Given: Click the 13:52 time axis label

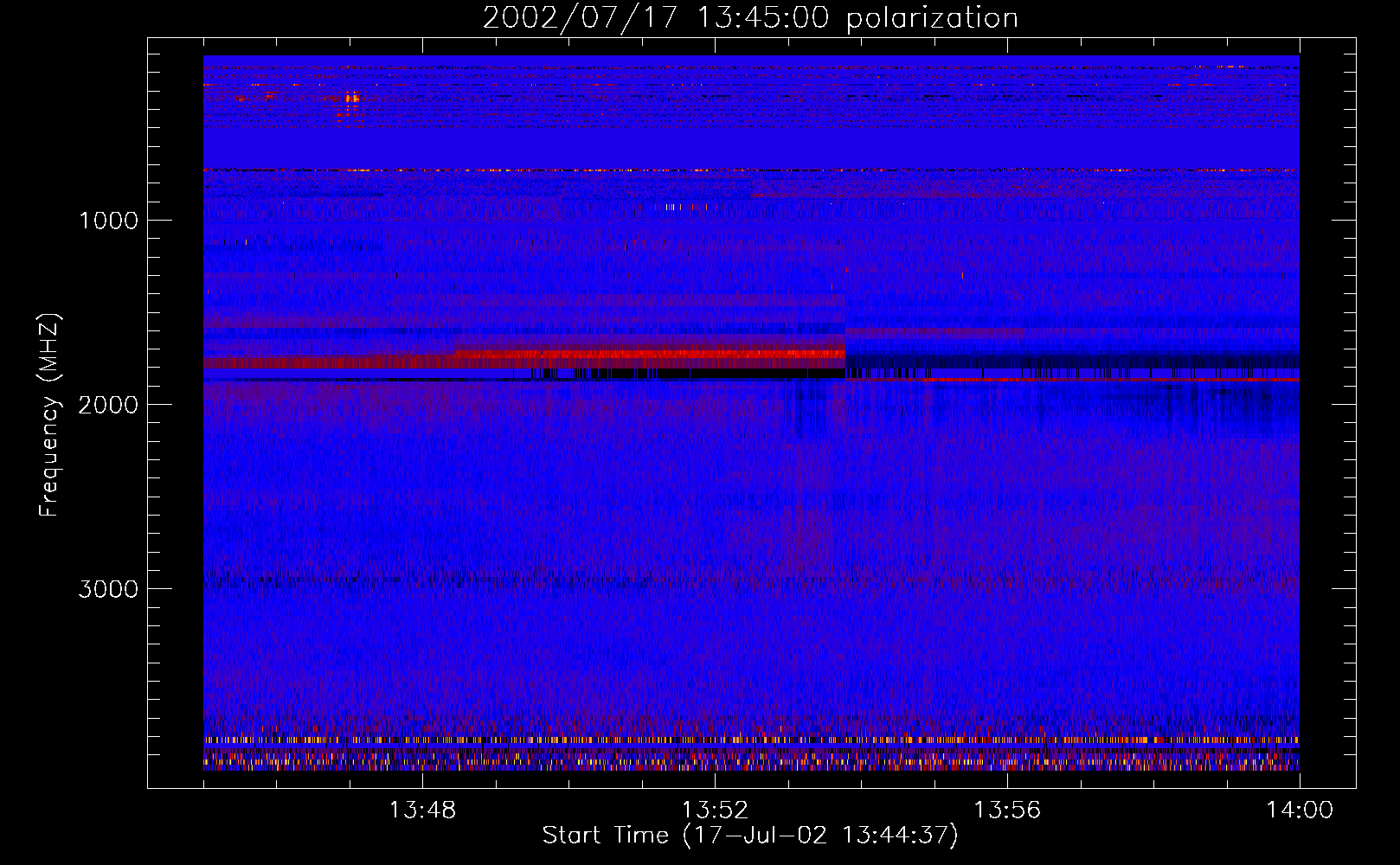Looking at the screenshot, I should (x=715, y=811).
